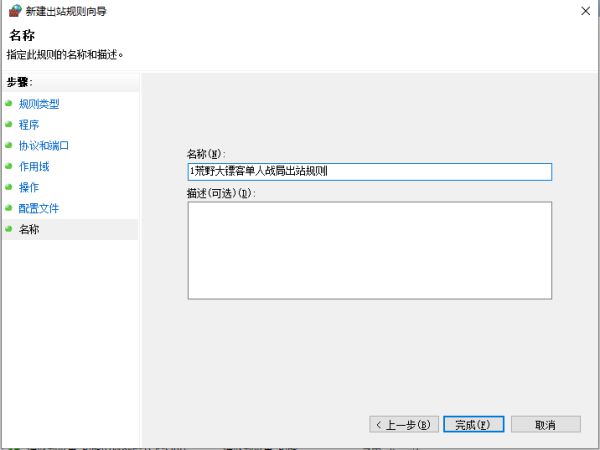Image resolution: width=600 pixels, height=450 pixels.
Task: Click the green bullet beside the 名称 step
Action: (x=8, y=229)
